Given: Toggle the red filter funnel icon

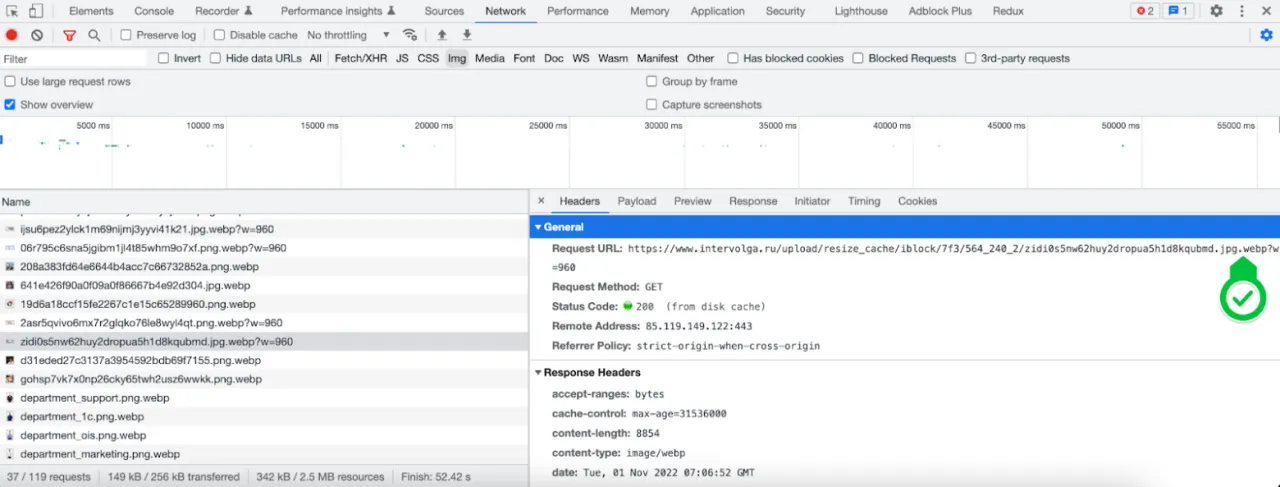Looking at the screenshot, I should [x=69, y=35].
